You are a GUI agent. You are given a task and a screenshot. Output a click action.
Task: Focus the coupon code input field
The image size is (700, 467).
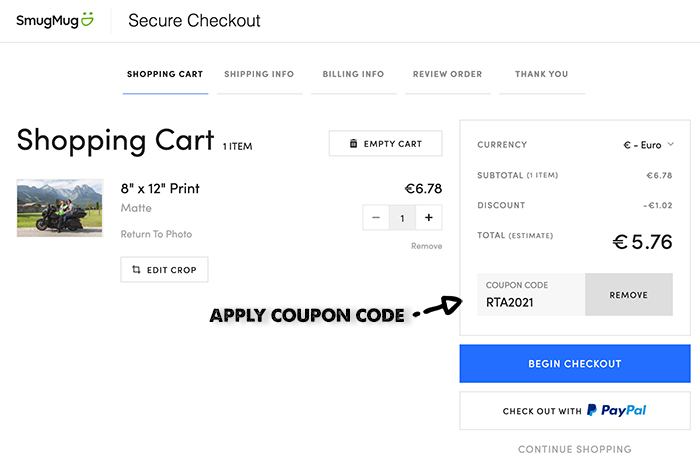[x=531, y=295]
